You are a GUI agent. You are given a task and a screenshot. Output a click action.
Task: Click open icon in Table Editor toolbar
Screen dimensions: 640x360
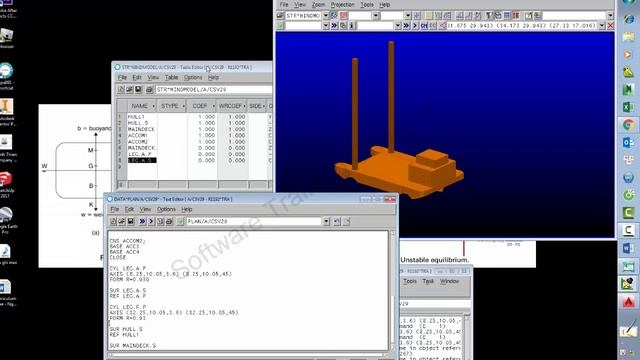pos(129,89)
